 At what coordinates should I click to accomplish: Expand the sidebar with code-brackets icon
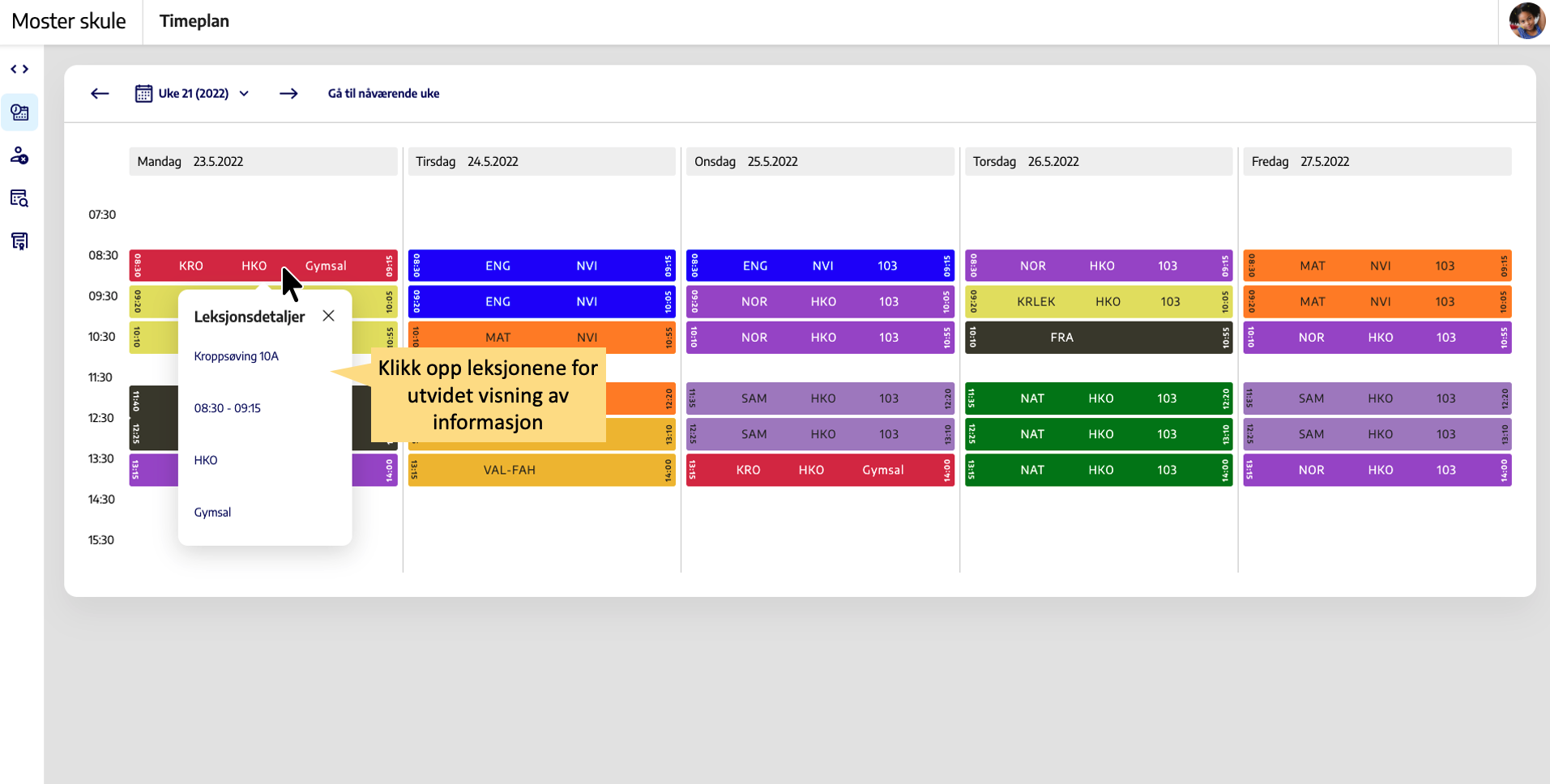(x=19, y=70)
